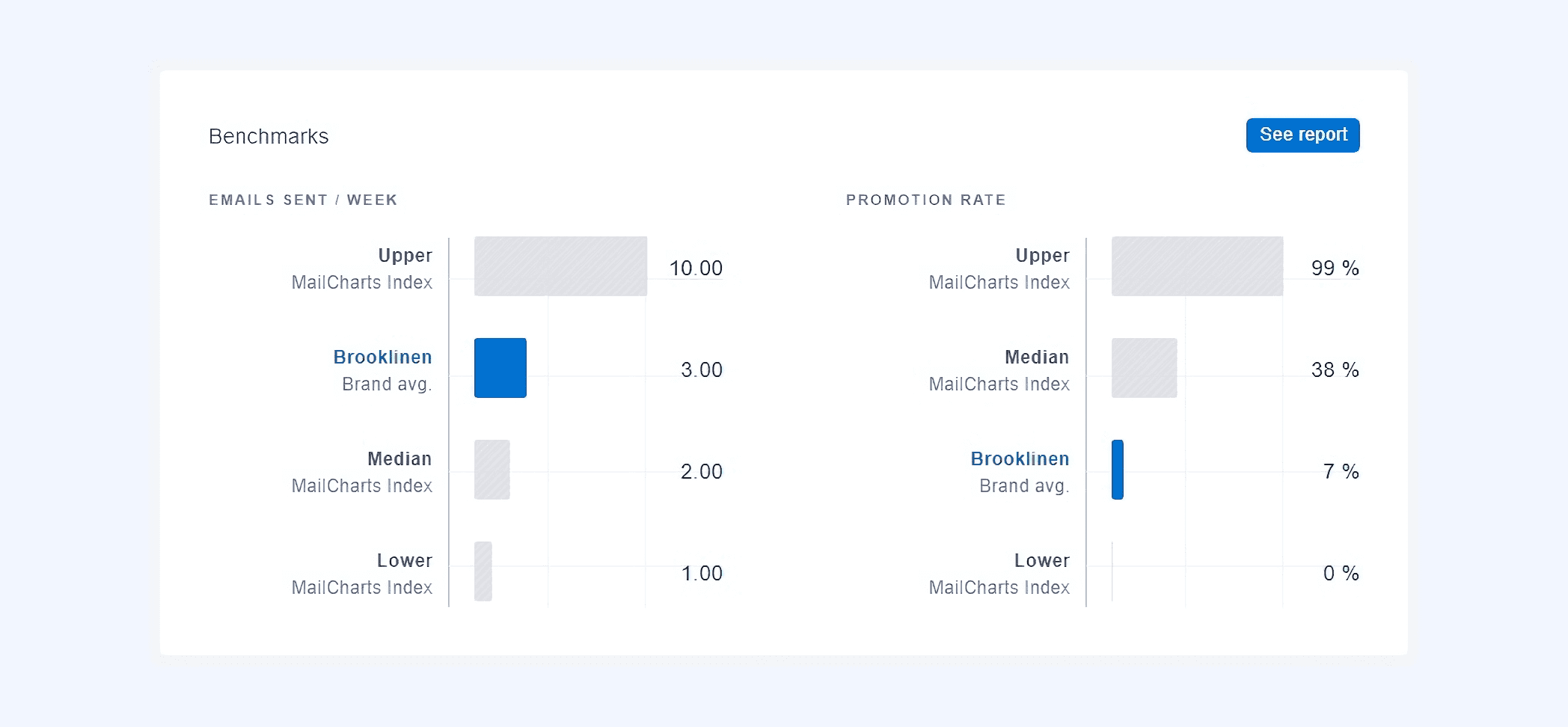Open Brooklinen link under Emails Sent / Week

(382, 358)
